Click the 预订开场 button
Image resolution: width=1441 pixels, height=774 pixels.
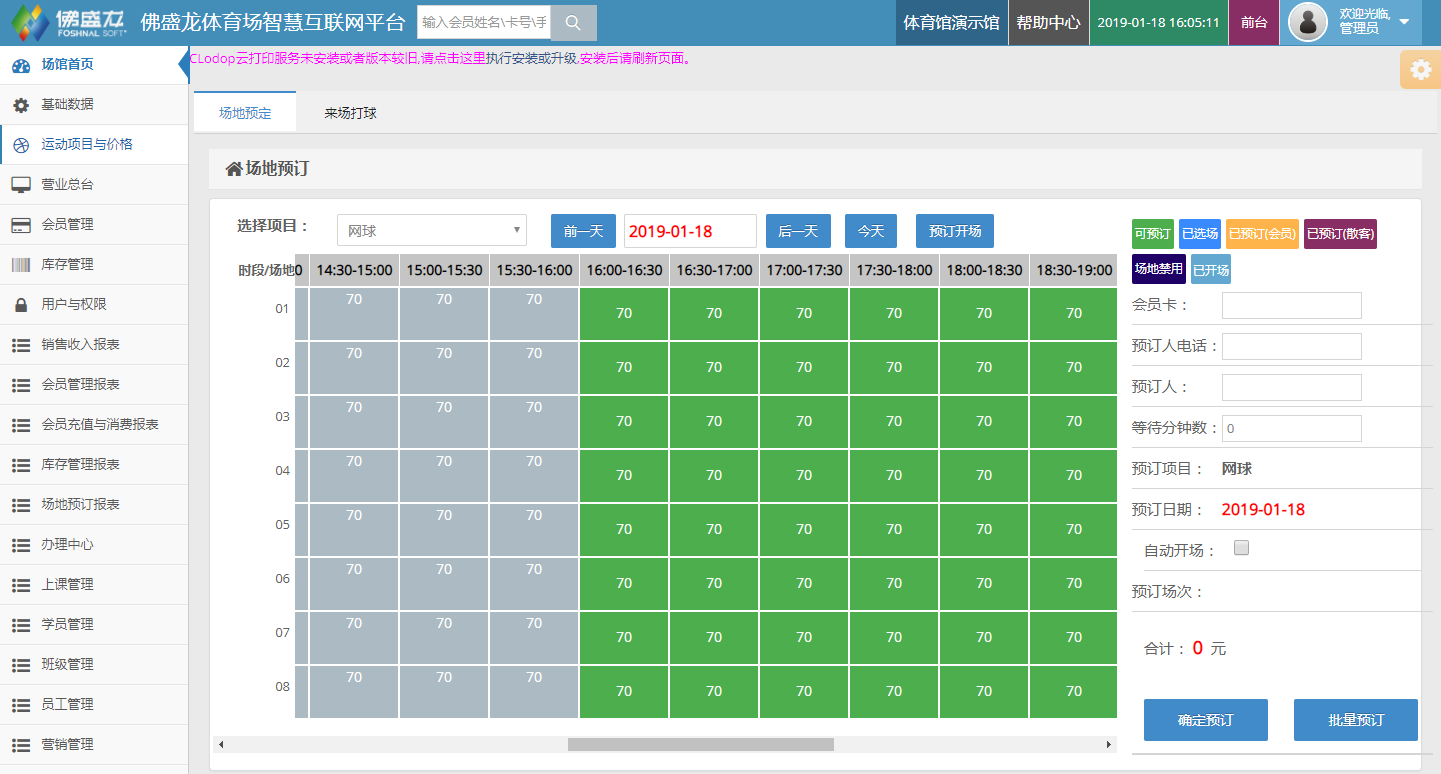point(955,231)
